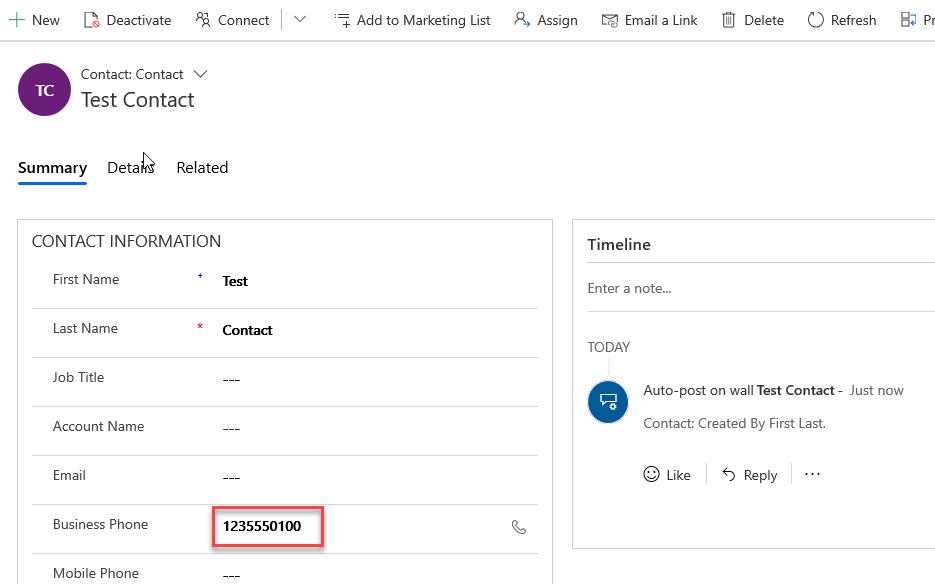This screenshot has width=935, height=584.
Task: Click the New command label
Action: pyautogui.click(x=46, y=20)
